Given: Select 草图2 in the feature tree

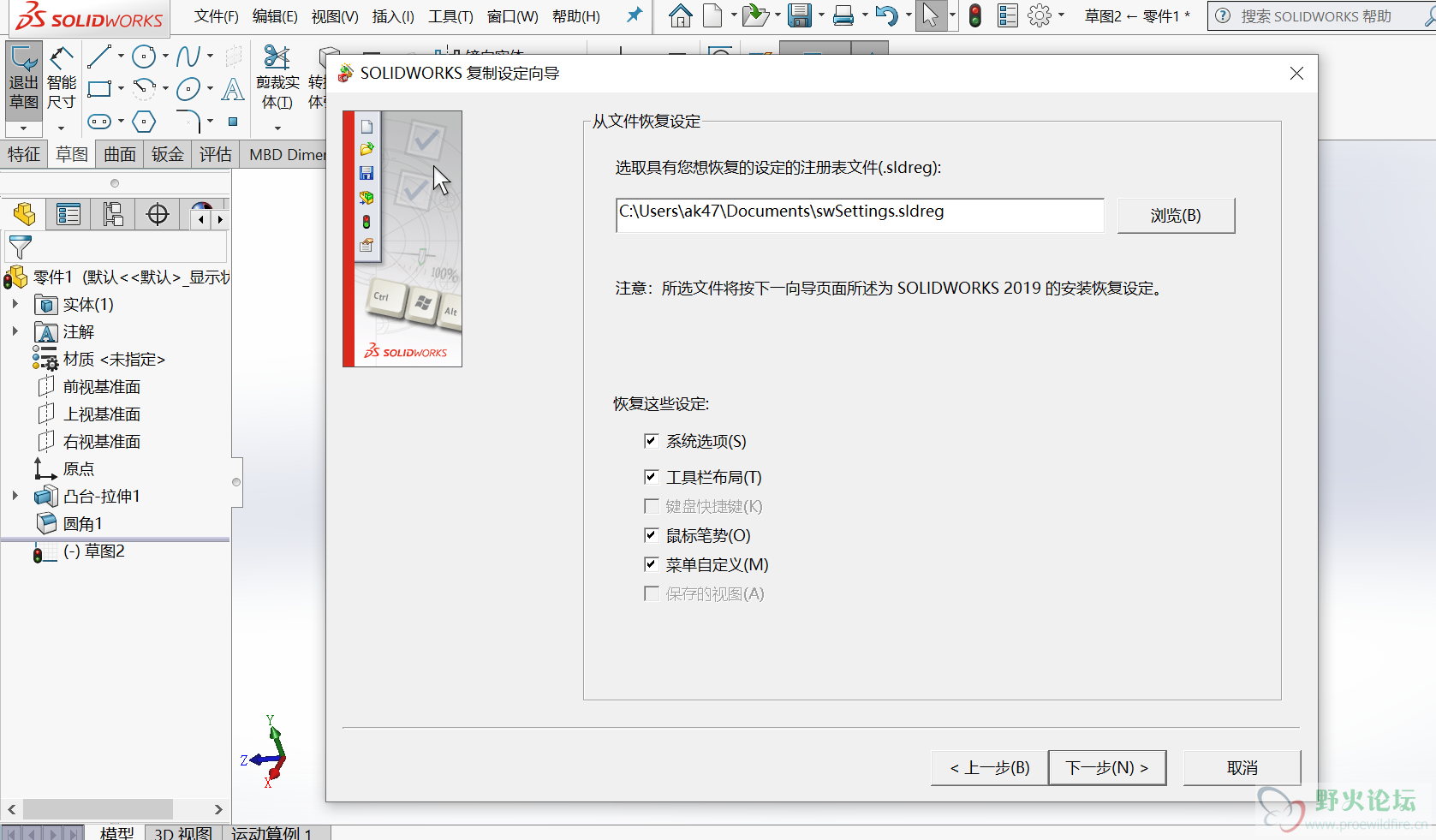Looking at the screenshot, I should 94,551.
